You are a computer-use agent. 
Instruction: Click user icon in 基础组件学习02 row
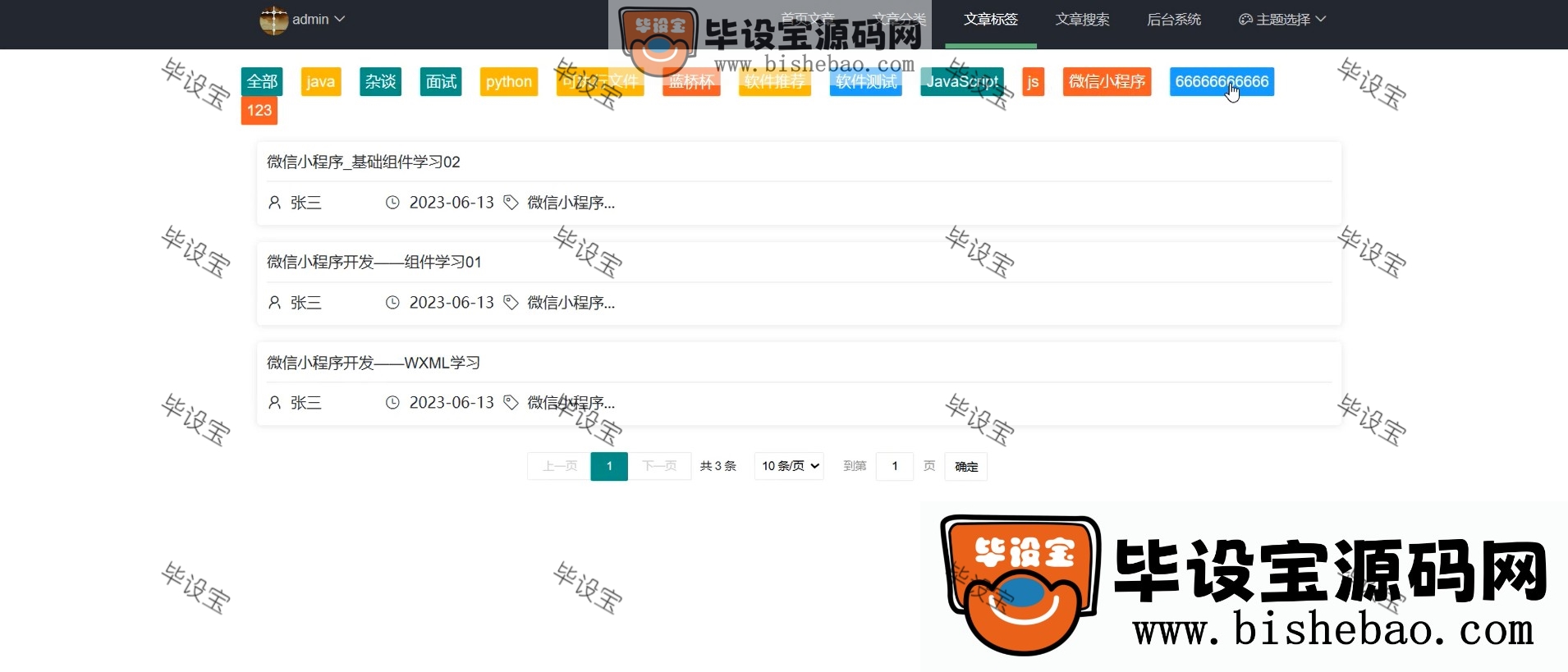coord(275,203)
